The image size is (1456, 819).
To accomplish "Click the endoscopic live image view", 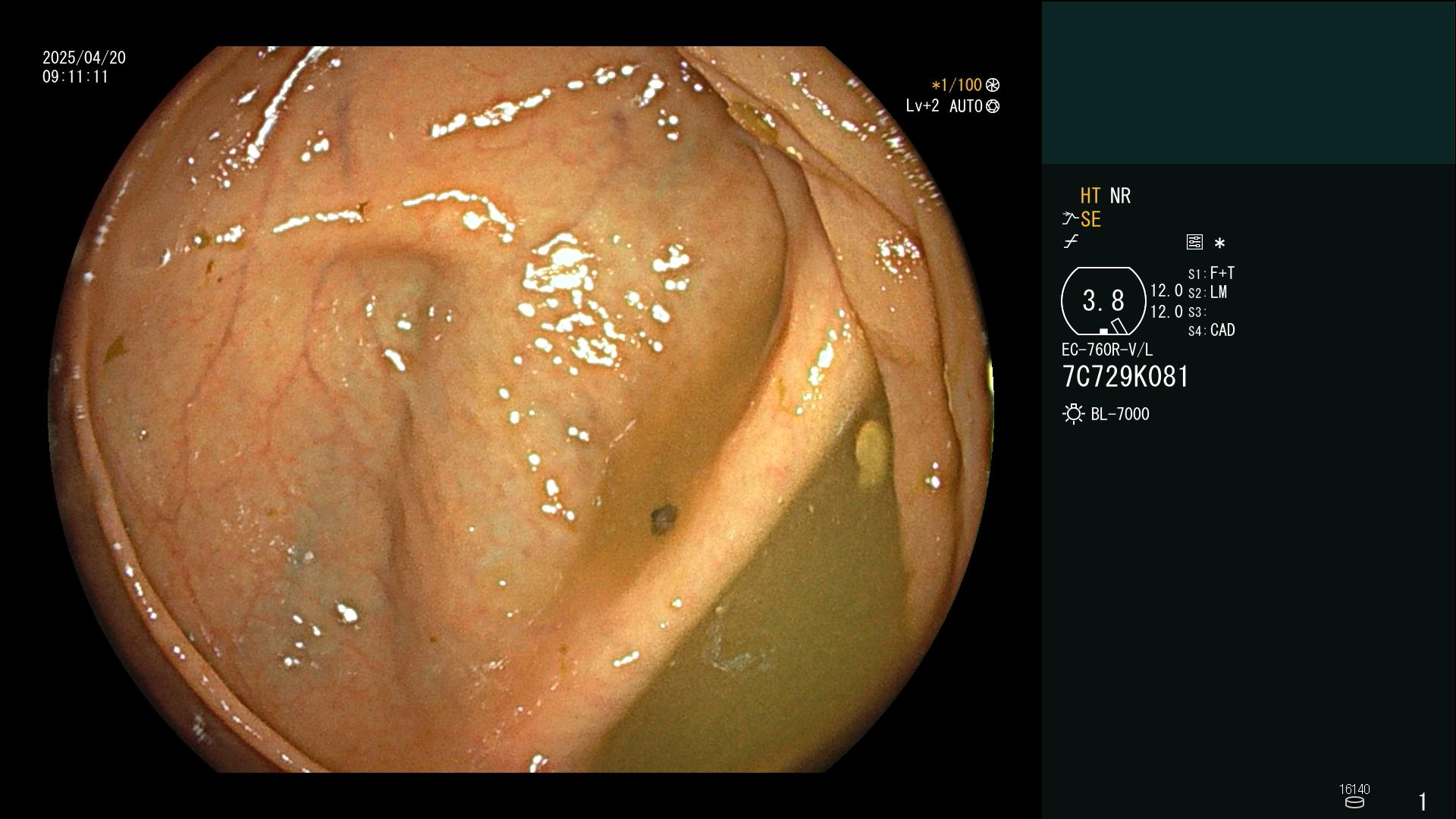I will [x=522, y=409].
